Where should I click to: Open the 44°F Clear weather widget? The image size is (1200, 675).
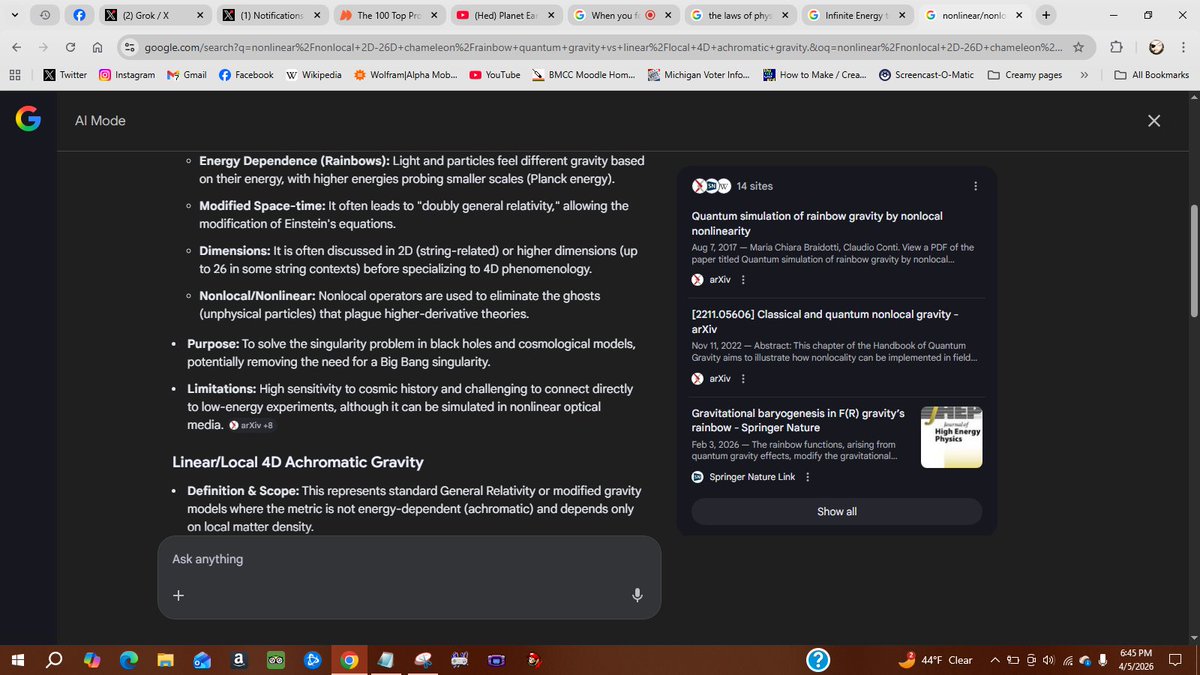pos(937,660)
